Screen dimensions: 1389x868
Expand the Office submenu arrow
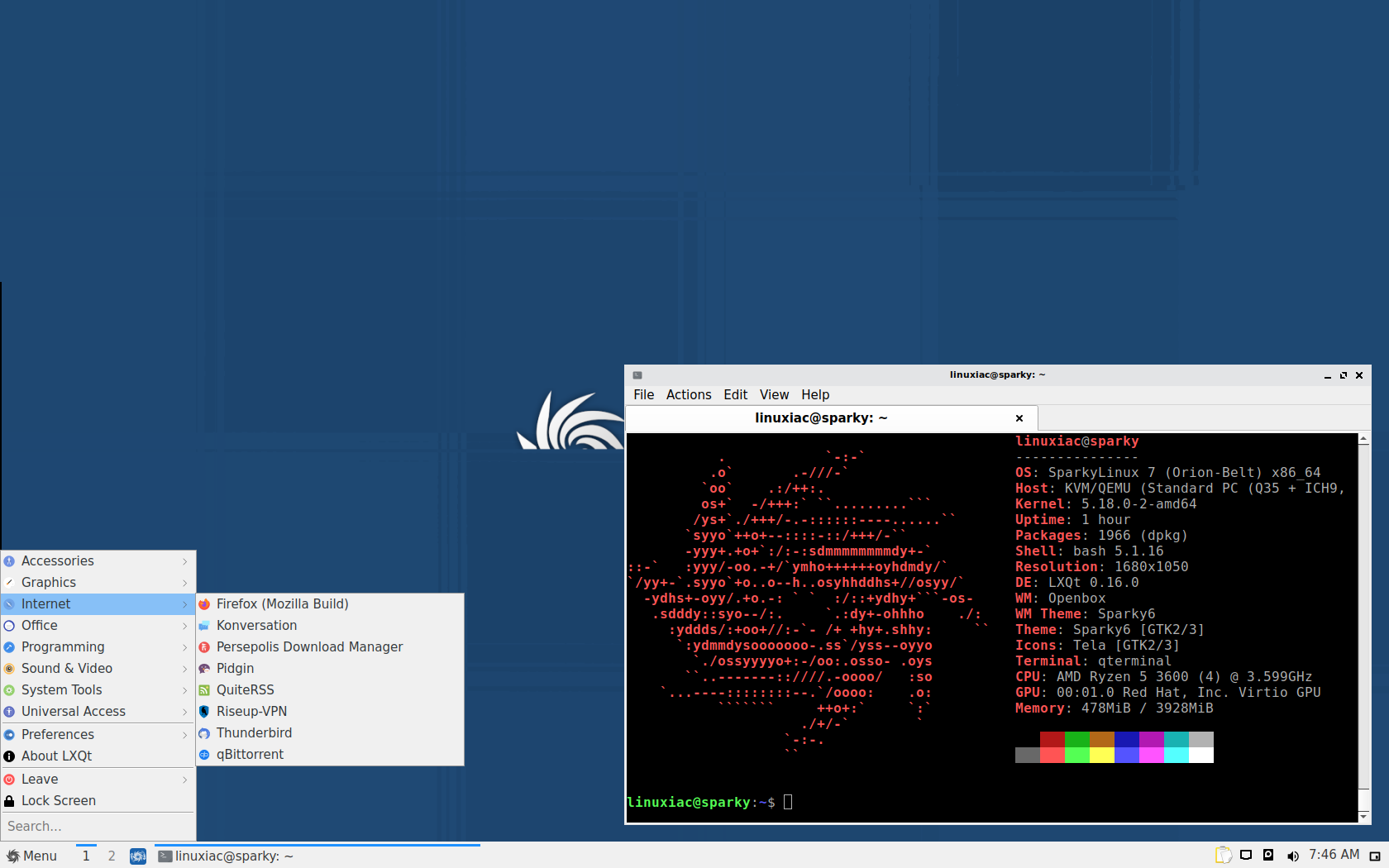185,626
